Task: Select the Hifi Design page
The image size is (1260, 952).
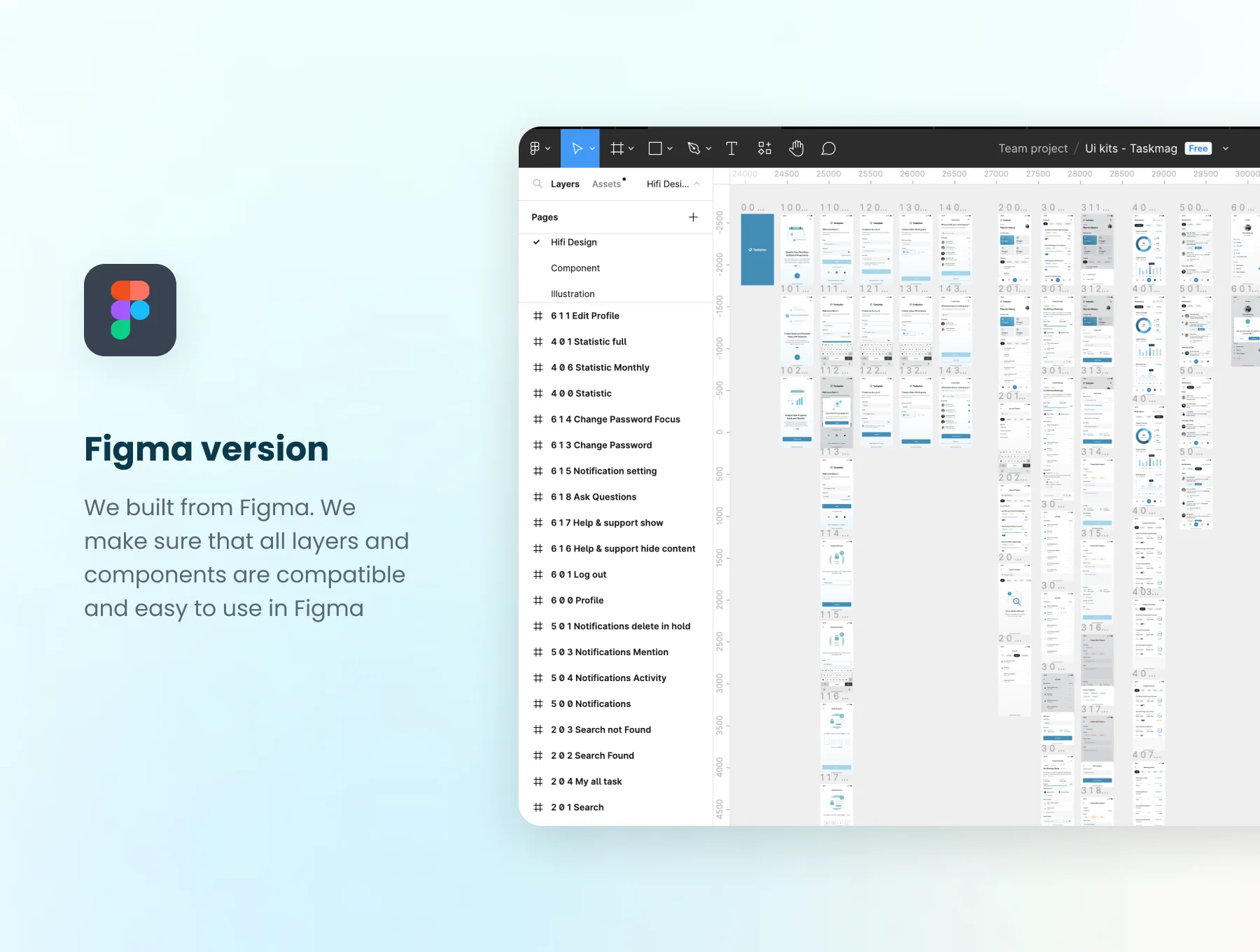Action: (x=574, y=242)
